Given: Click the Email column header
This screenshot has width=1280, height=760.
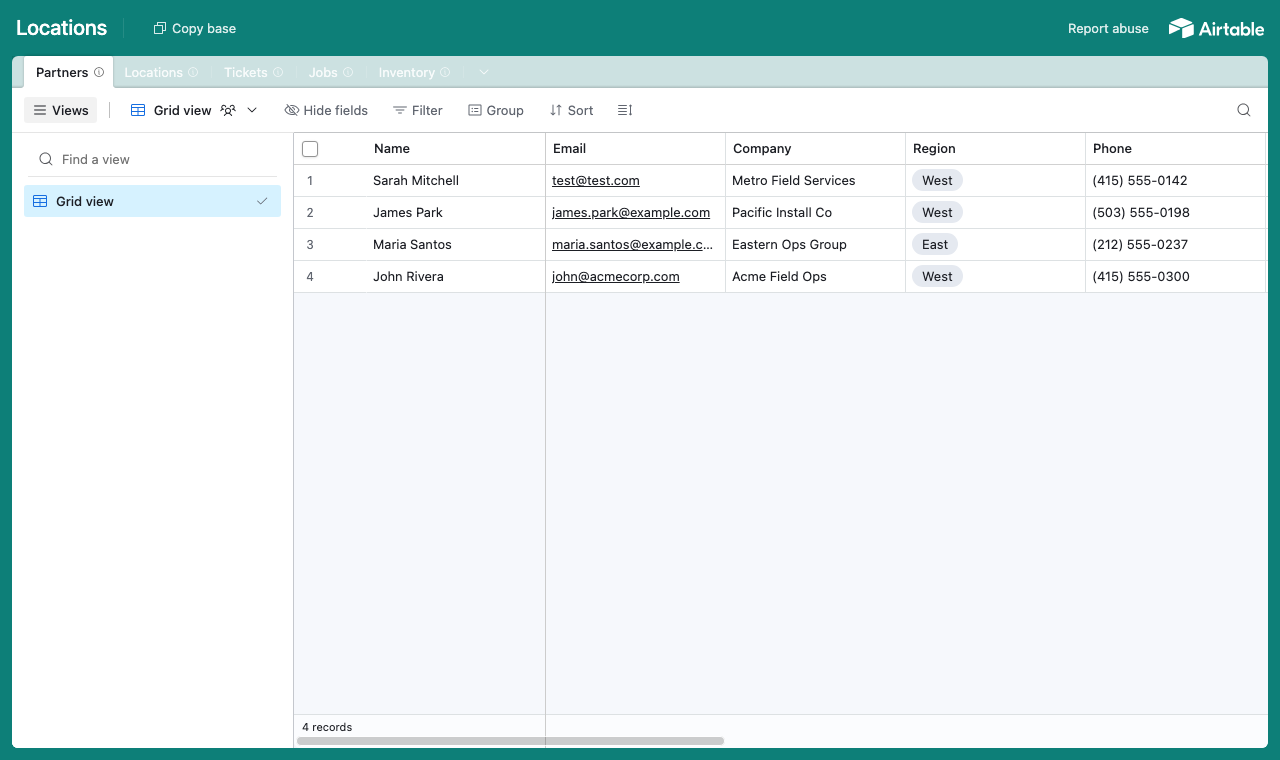Looking at the screenshot, I should point(635,148).
